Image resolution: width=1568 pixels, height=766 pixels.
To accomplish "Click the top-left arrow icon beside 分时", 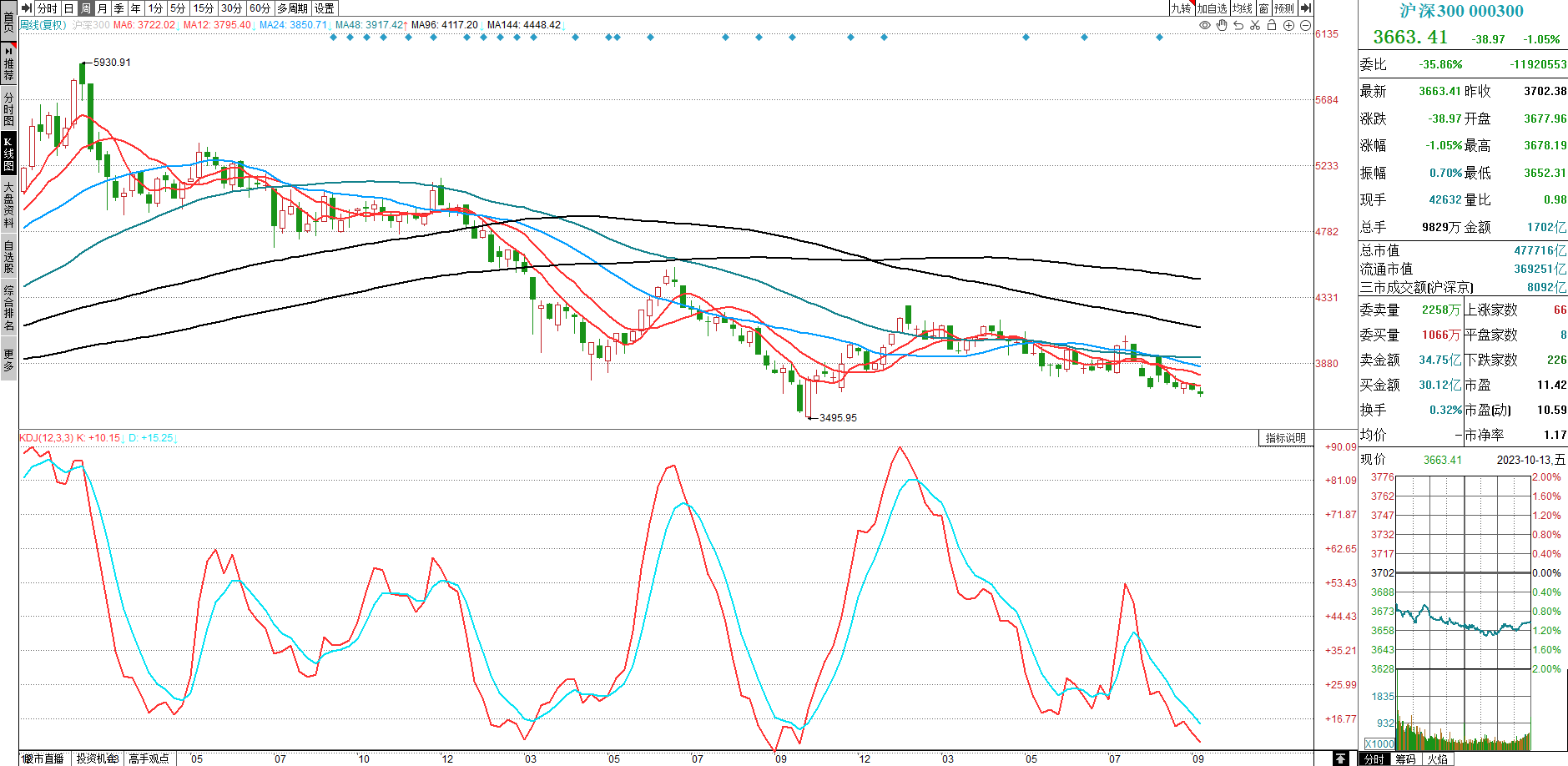I will point(26,8).
